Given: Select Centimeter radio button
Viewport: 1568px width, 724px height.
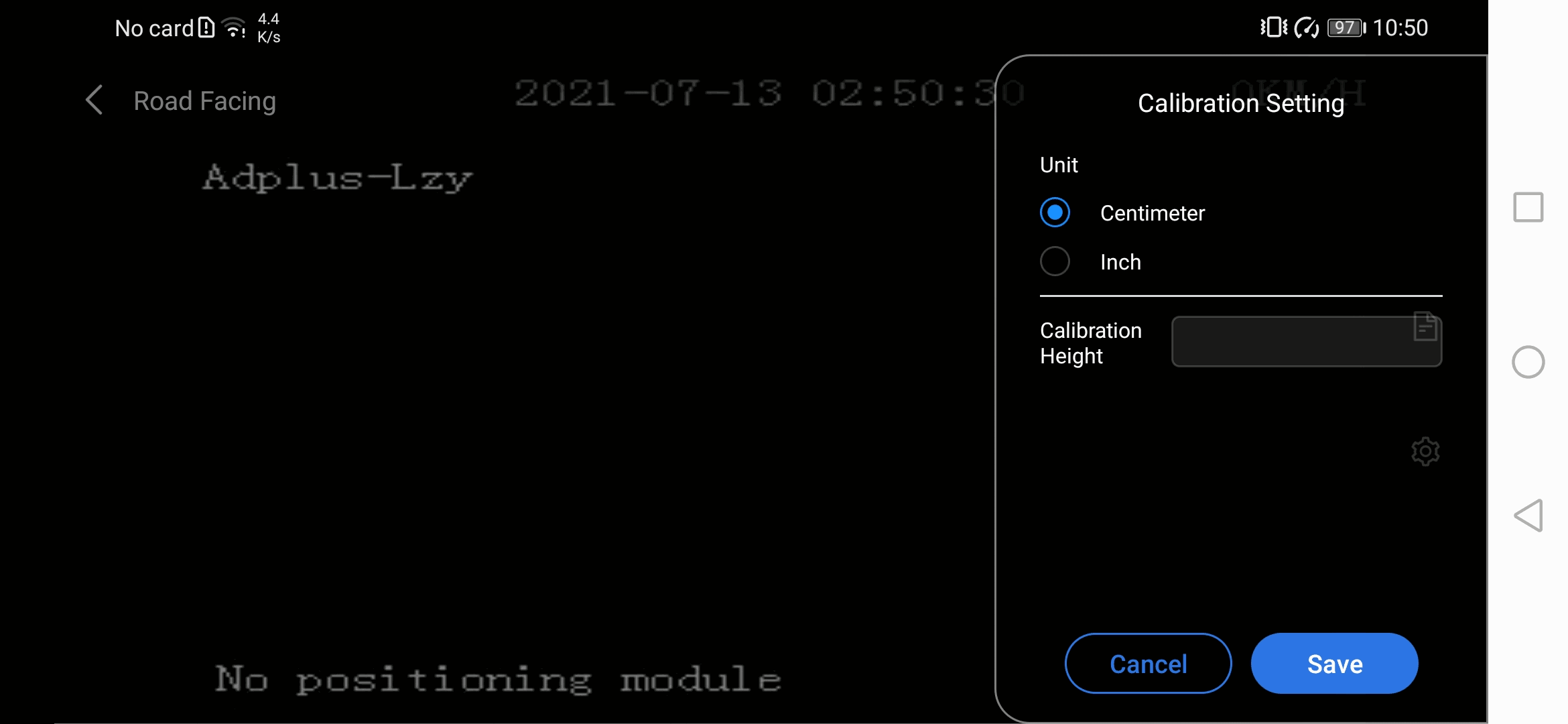Looking at the screenshot, I should pyautogui.click(x=1055, y=213).
